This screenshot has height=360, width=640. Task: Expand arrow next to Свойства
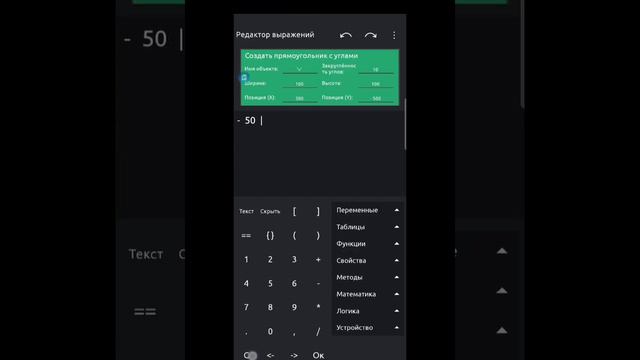[x=396, y=260]
